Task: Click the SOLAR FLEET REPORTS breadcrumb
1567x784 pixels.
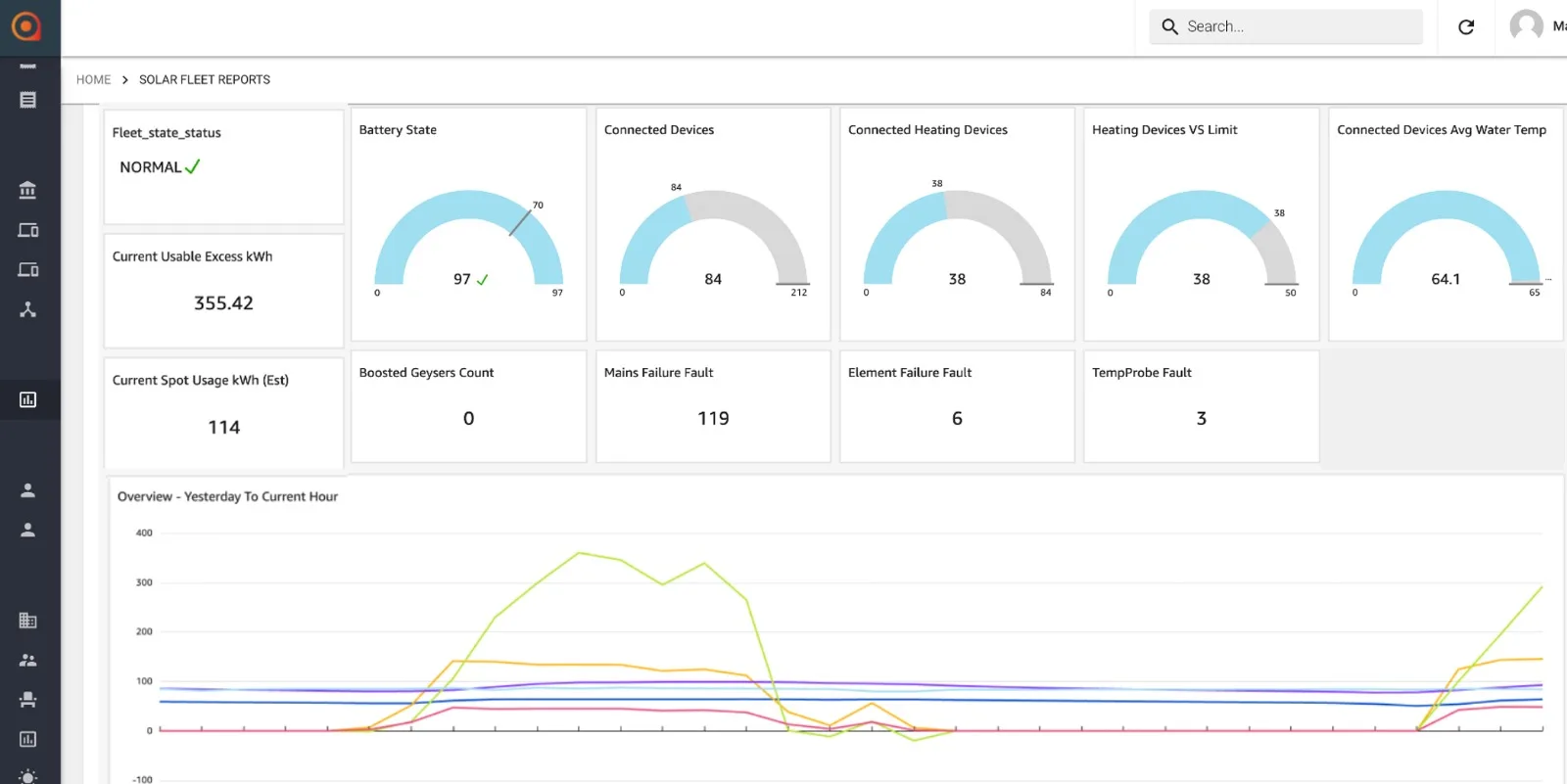Action: (205, 80)
